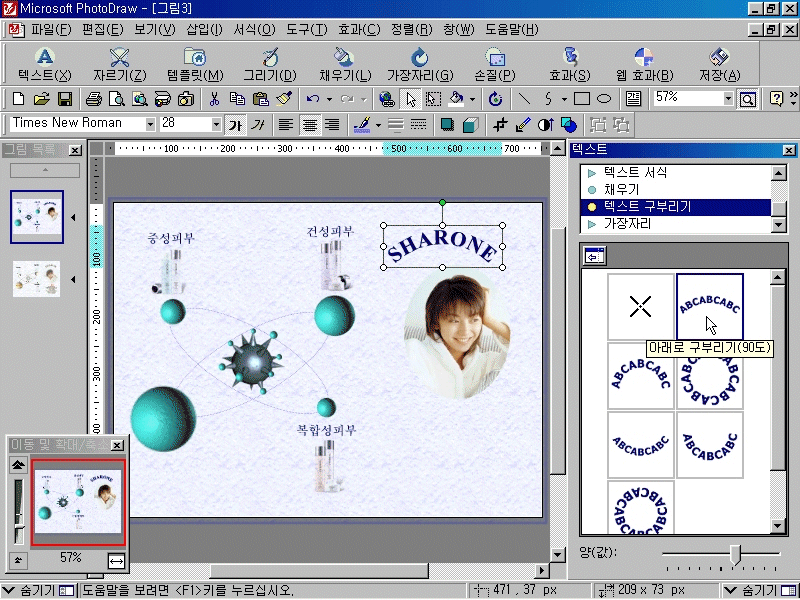The height and width of the screenshot is (600, 800).
Task: Adjust the 양(값) amount slider
Action: tap(735, 554)
